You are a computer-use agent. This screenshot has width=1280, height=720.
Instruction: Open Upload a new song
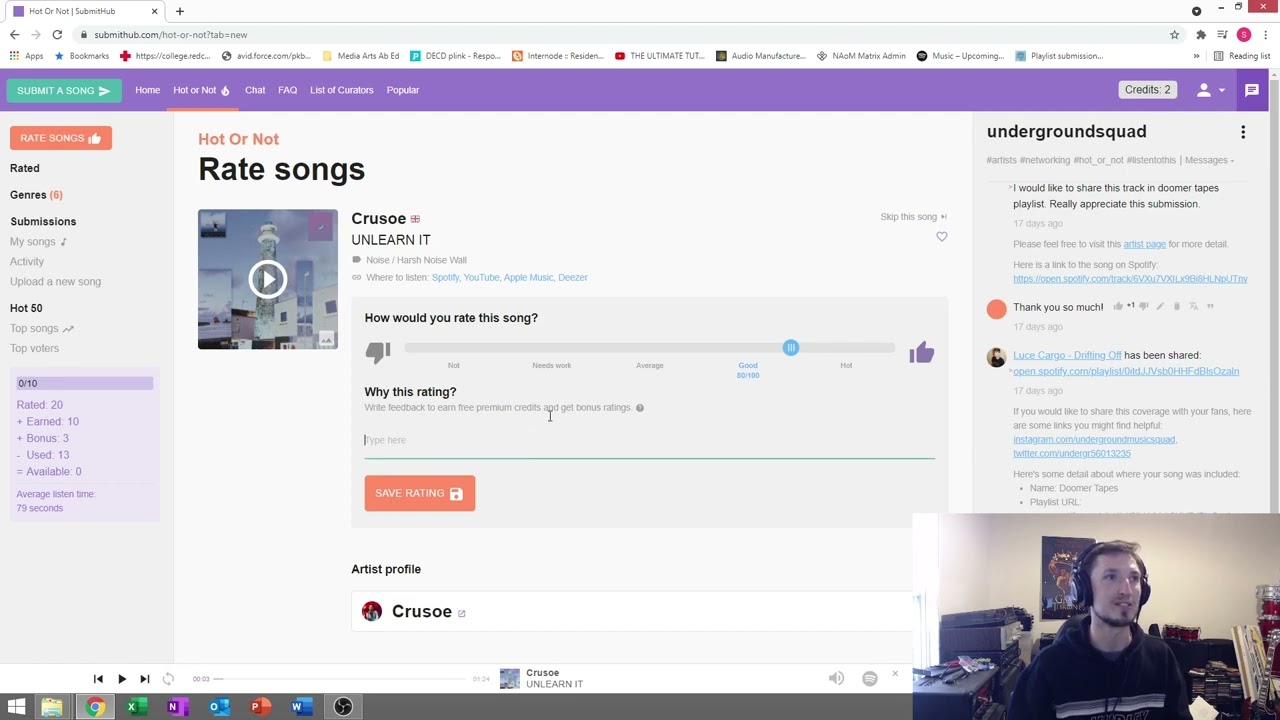(55, 281)
